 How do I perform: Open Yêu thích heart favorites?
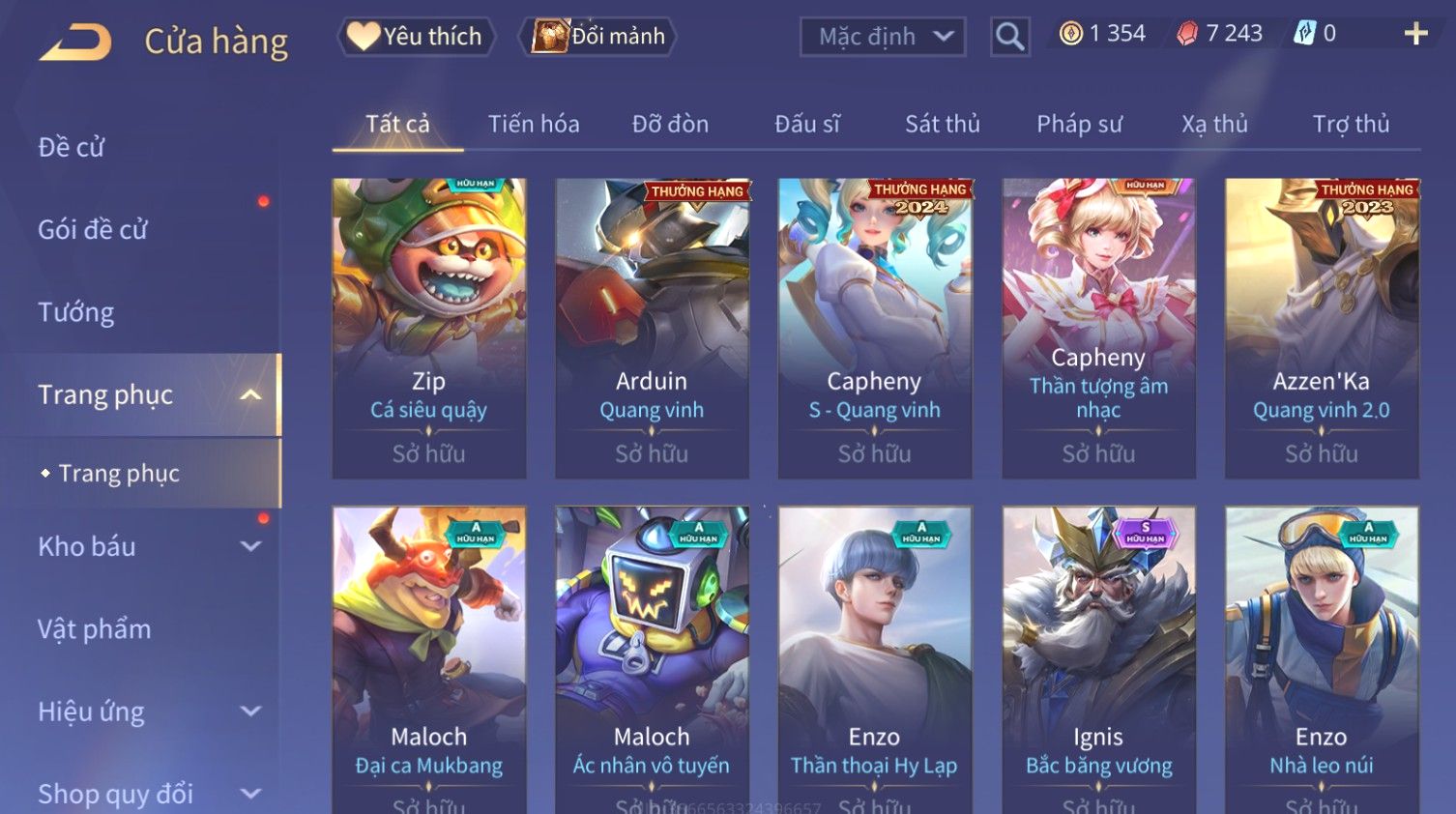point(416,37)
